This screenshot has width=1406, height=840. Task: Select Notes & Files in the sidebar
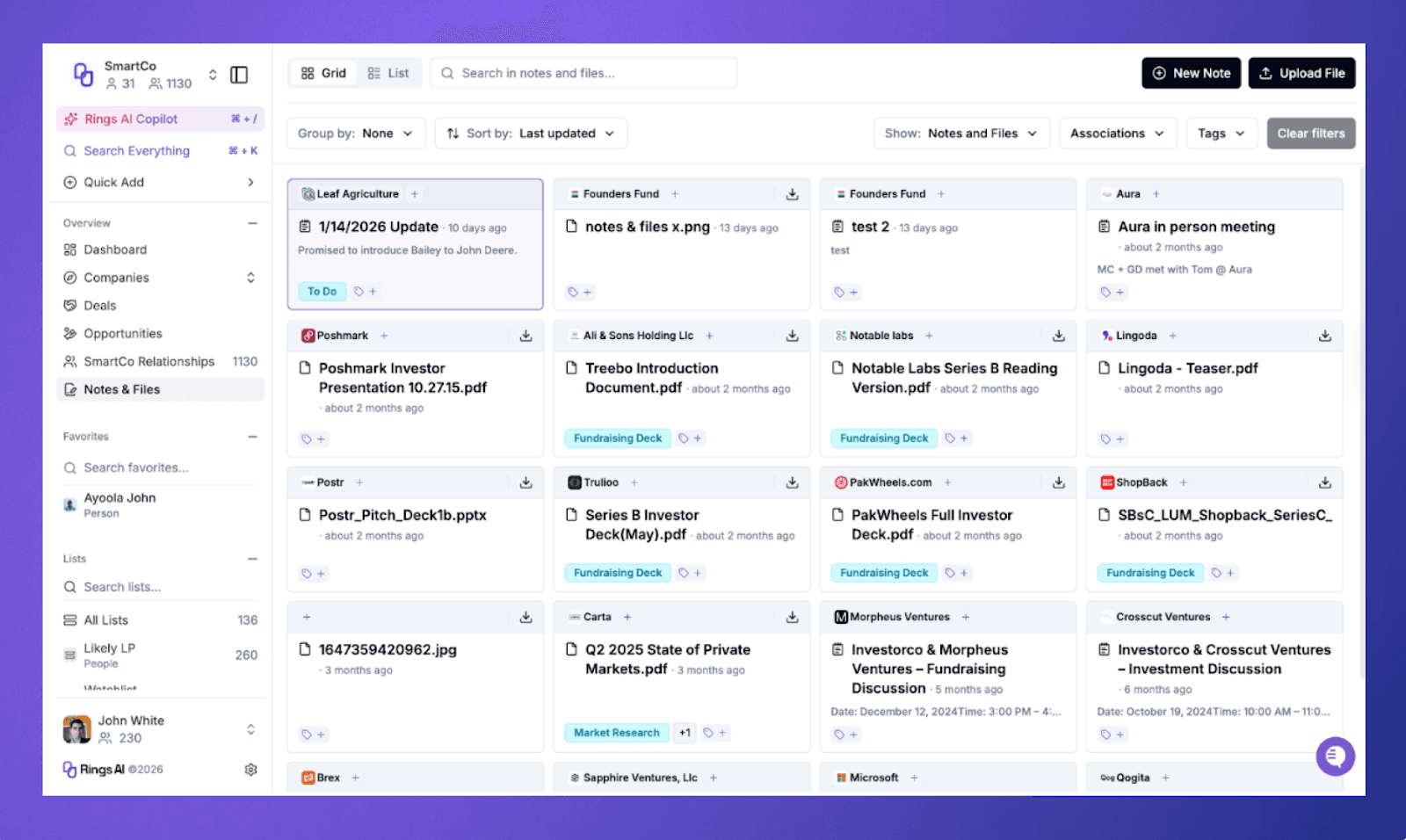(123, 389)
